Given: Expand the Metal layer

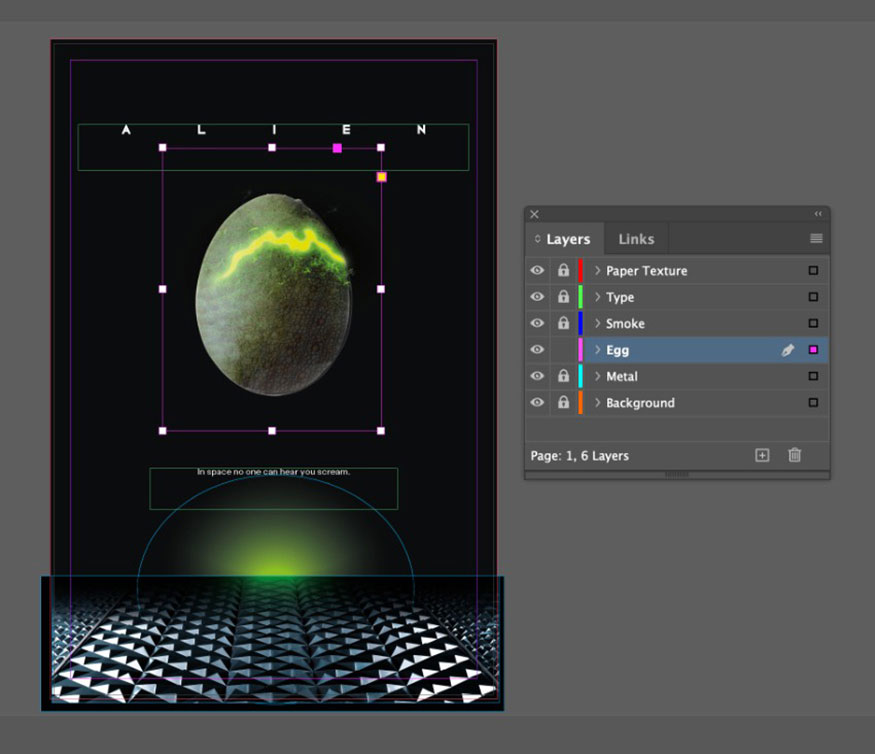Looking at the screenshot, I should point(597,376).
